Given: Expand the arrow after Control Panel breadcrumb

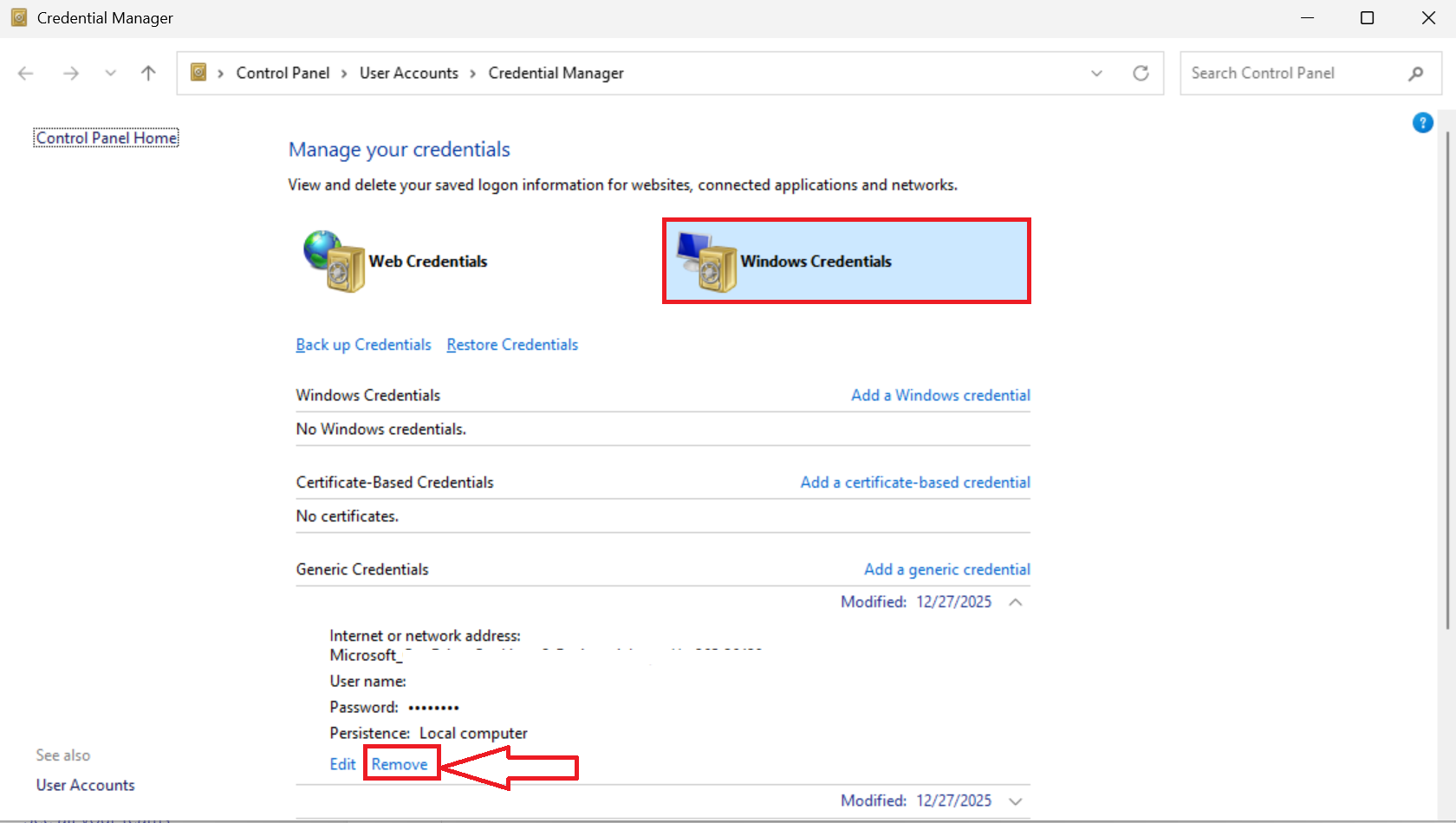Looking at the screenshot, I should click(344, 74).
